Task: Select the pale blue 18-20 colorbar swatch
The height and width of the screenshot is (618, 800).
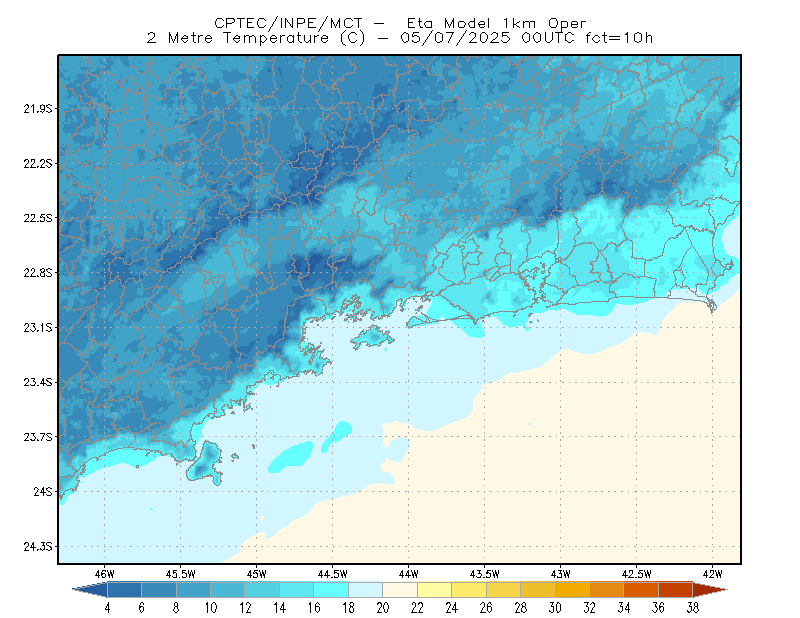Action: (365, 590)
